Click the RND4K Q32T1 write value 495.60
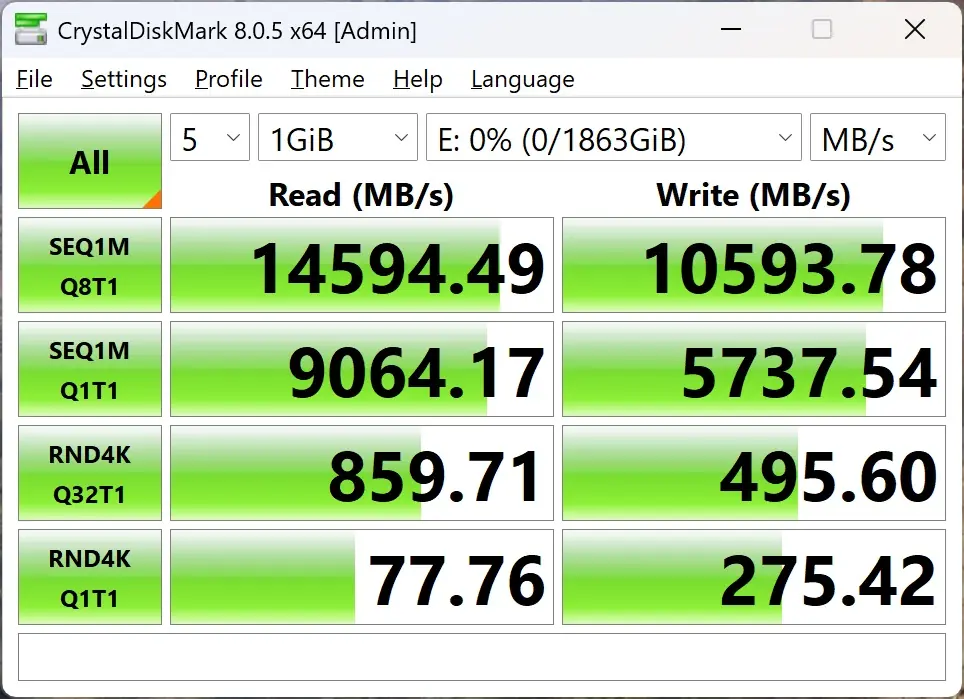The height and width of the screenshot is (699, 964). tap(754, 473)
